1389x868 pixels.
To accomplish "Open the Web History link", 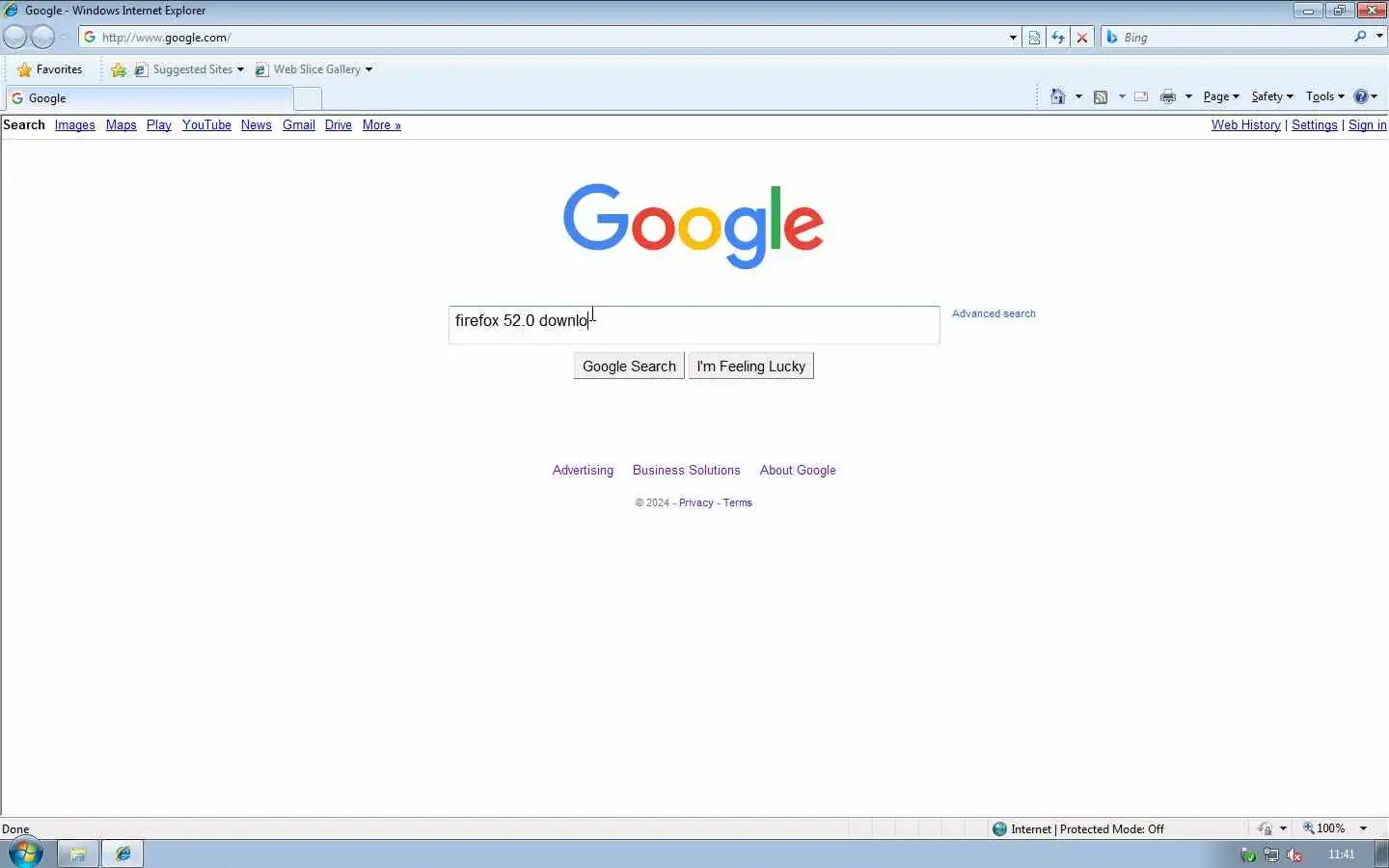I will pyautogui.click(x=1245, y=125).
